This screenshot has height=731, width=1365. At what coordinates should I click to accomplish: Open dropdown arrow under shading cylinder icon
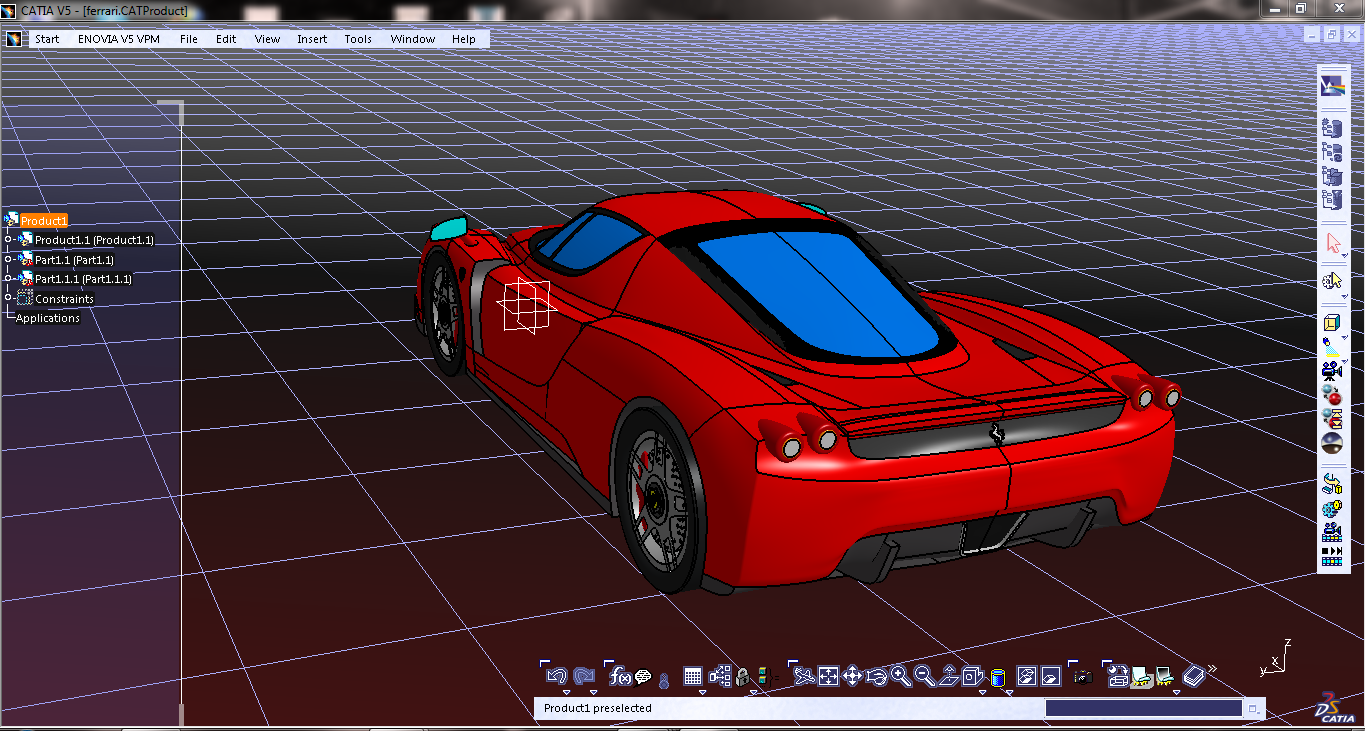pos(1010,692)
